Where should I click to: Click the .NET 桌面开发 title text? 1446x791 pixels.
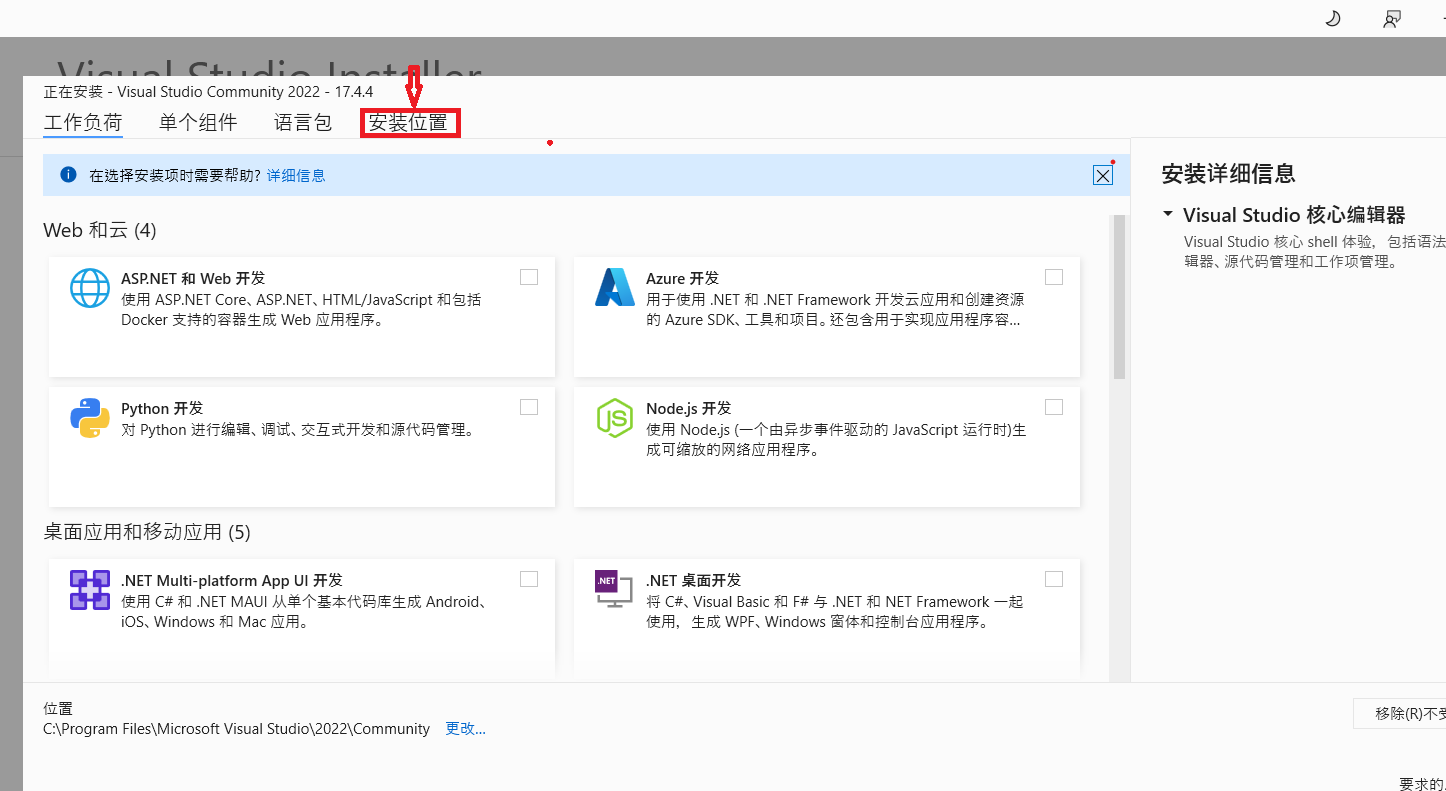[694, 580]
